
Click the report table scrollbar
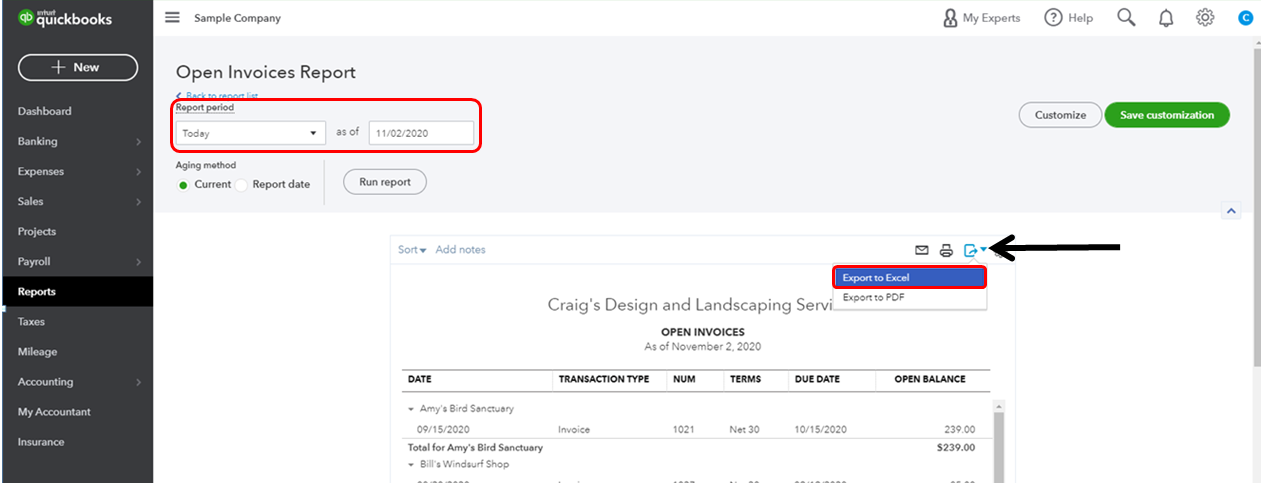click(998, 445)
